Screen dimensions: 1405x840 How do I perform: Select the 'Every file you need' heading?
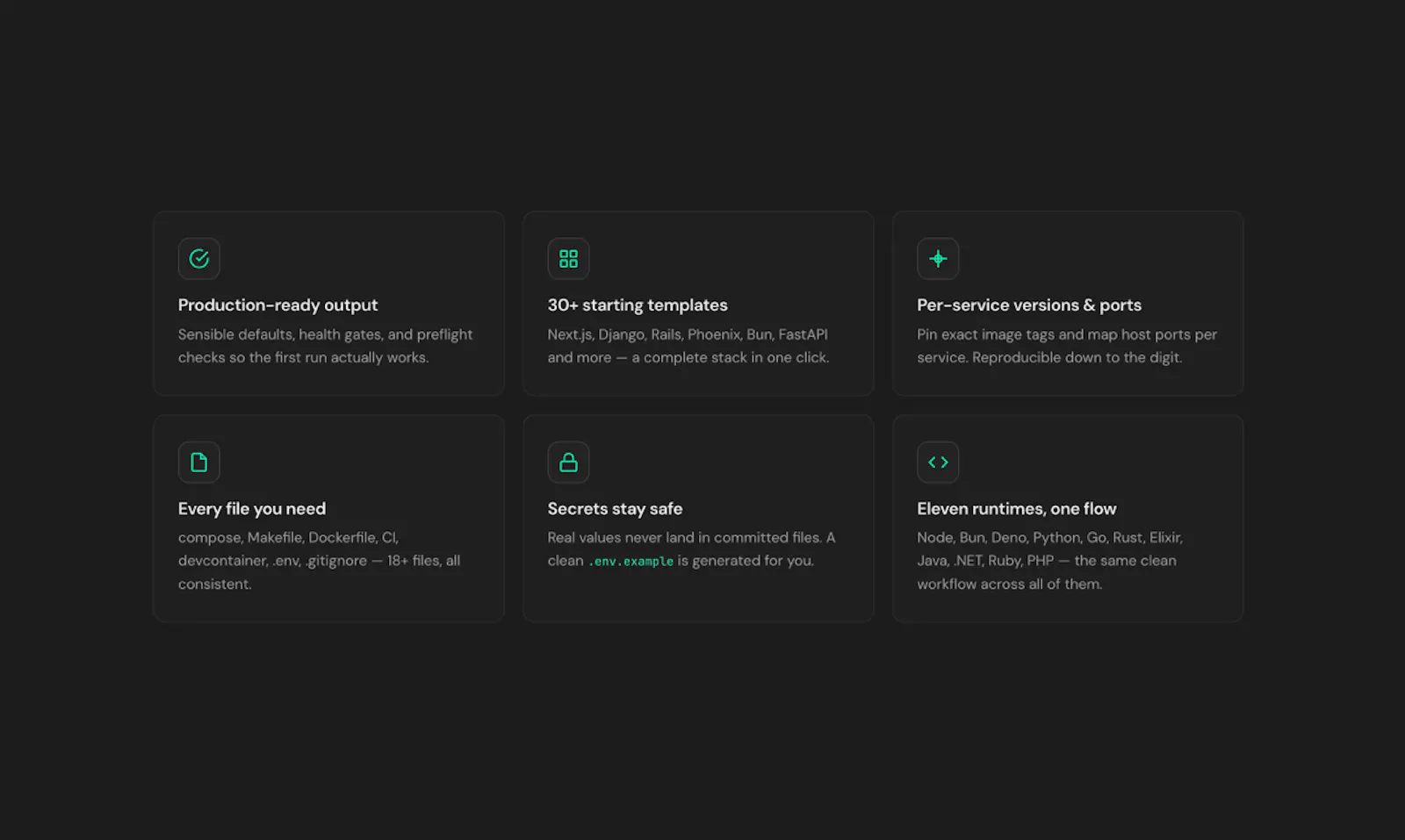tap(252, 509)
